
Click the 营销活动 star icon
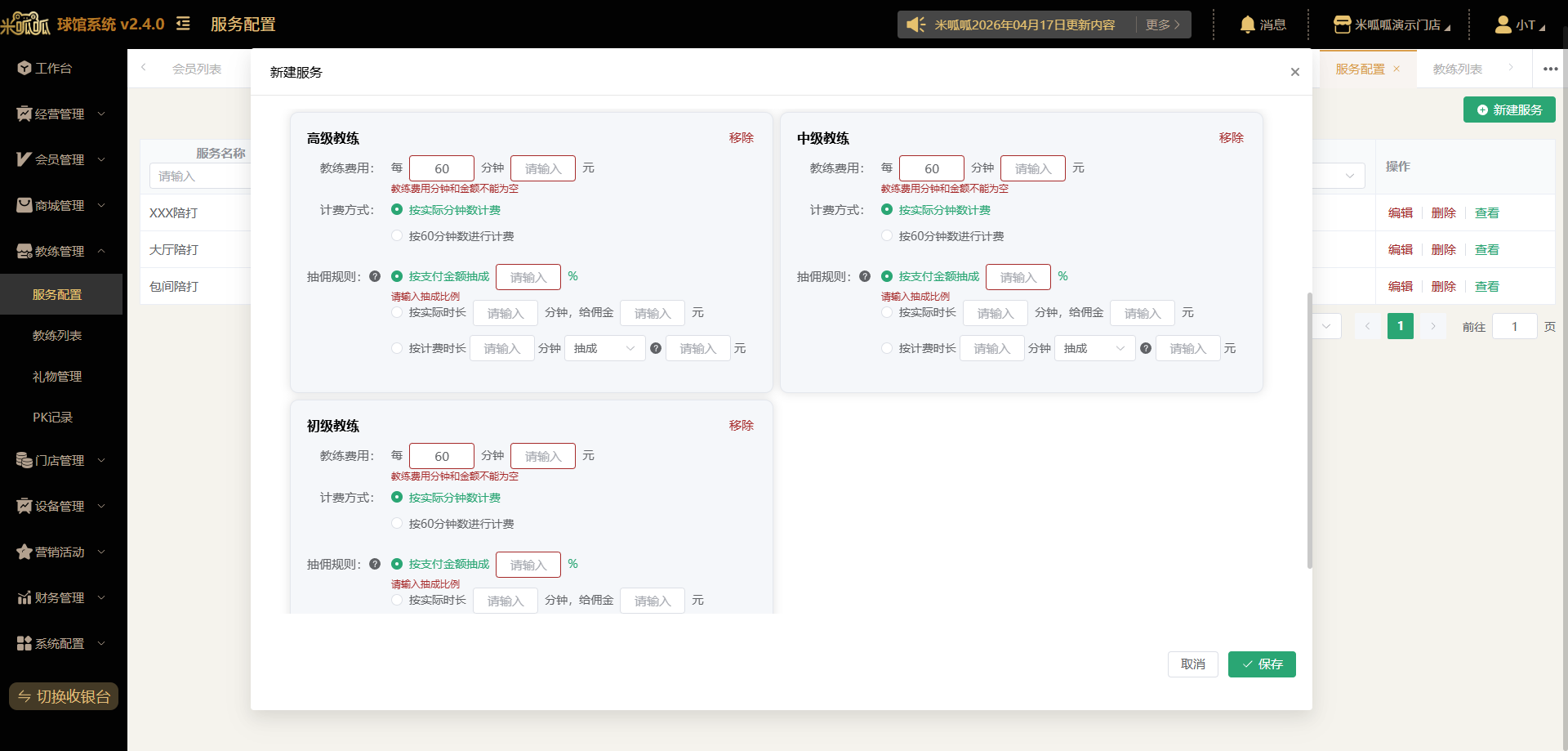click(24, 552)
